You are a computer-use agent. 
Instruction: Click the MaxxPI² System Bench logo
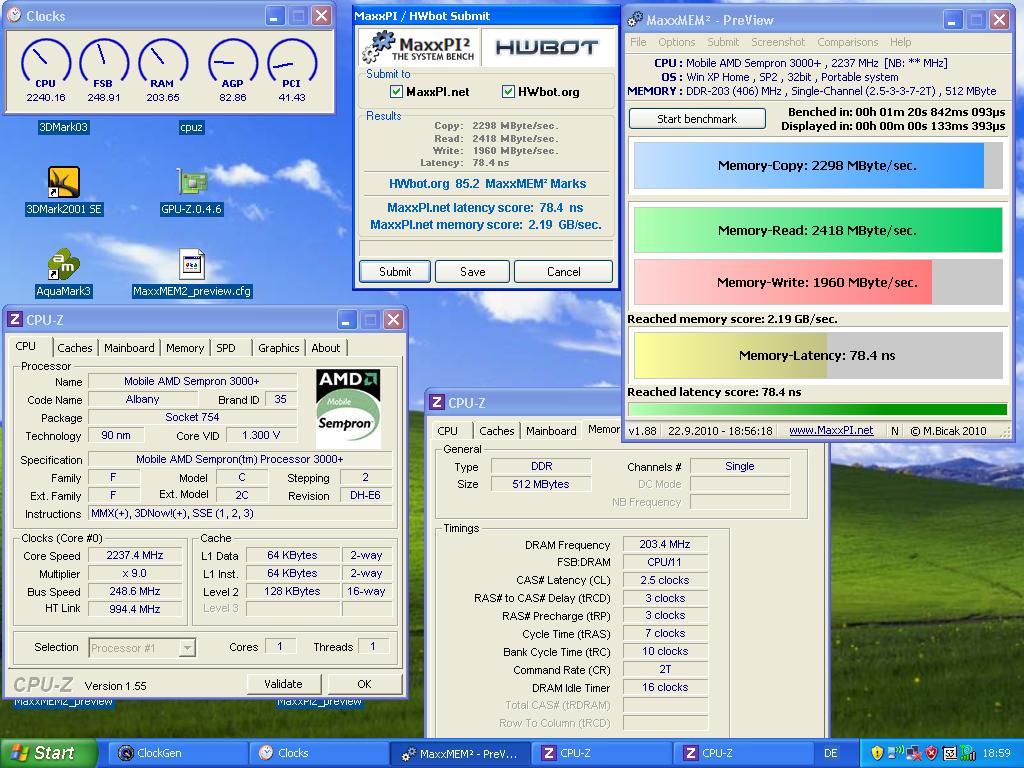(x=420, y=47)
